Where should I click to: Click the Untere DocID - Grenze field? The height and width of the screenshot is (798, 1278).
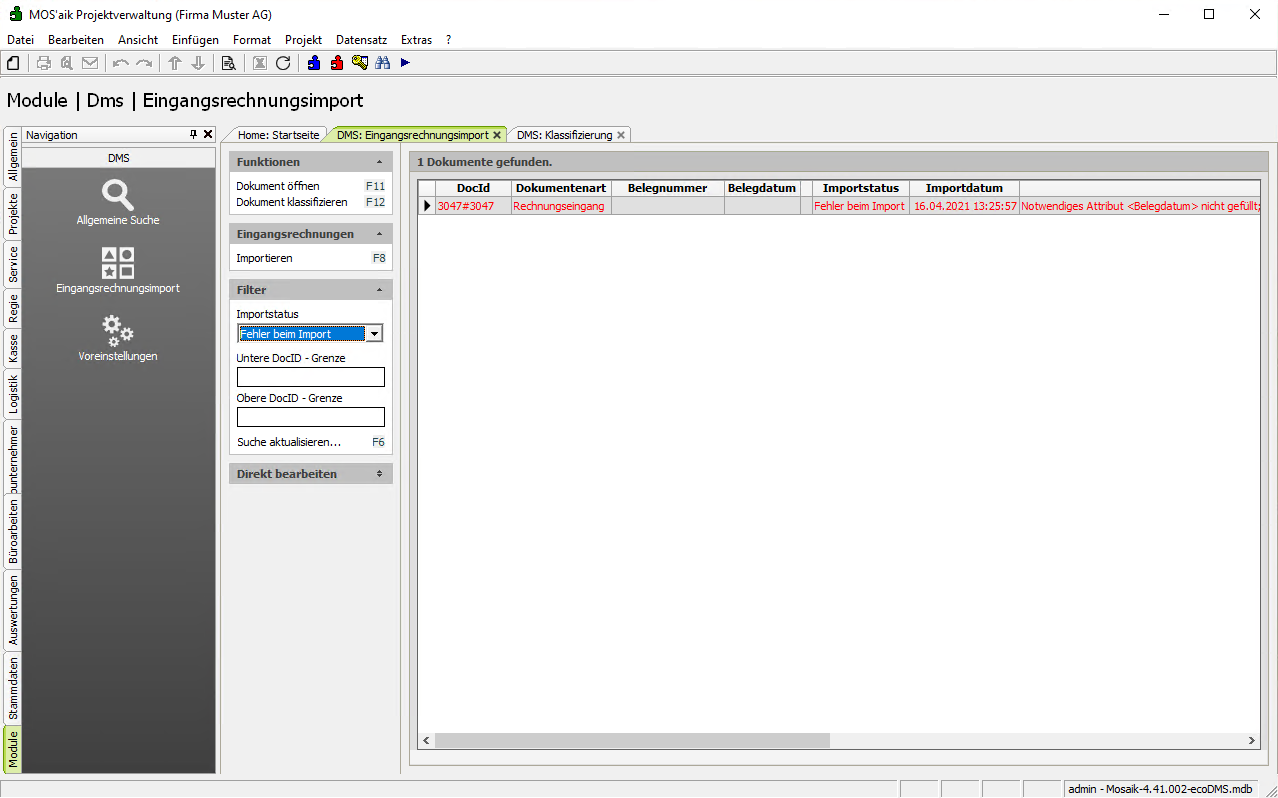[310, 377]
